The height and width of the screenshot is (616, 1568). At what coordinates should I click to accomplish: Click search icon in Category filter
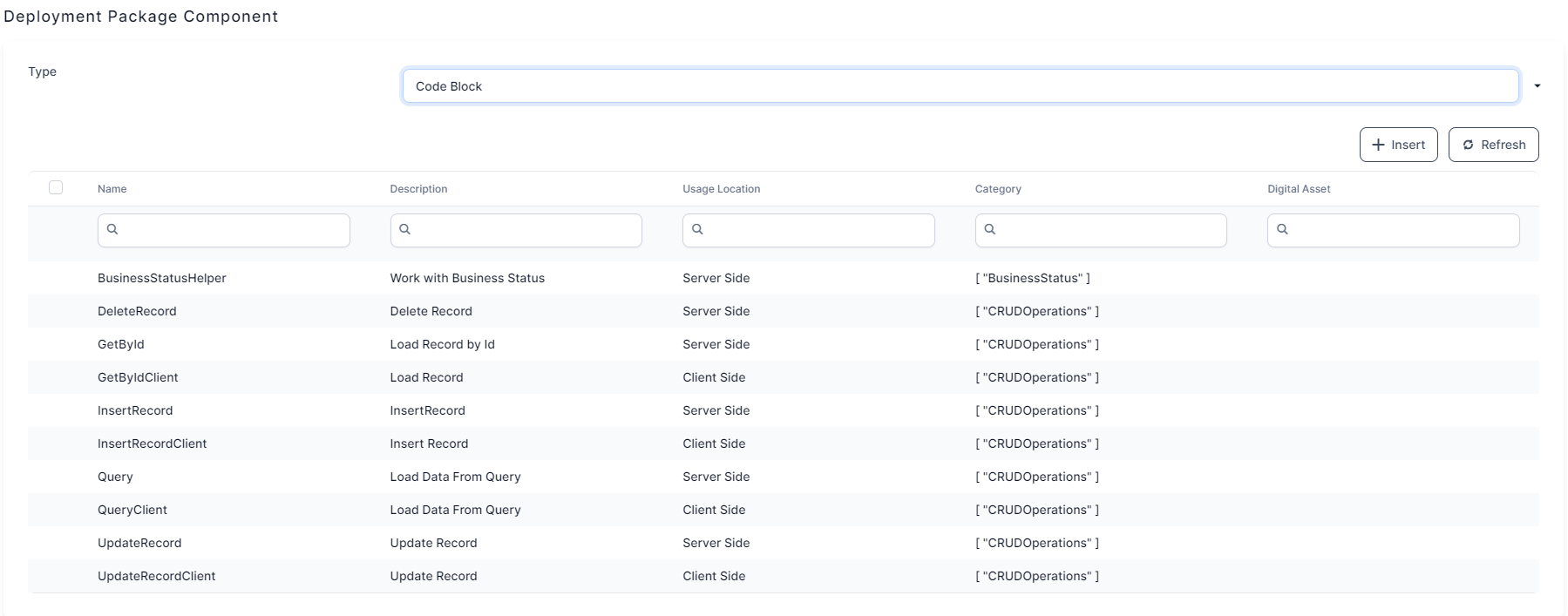click(x=989, y=229)
